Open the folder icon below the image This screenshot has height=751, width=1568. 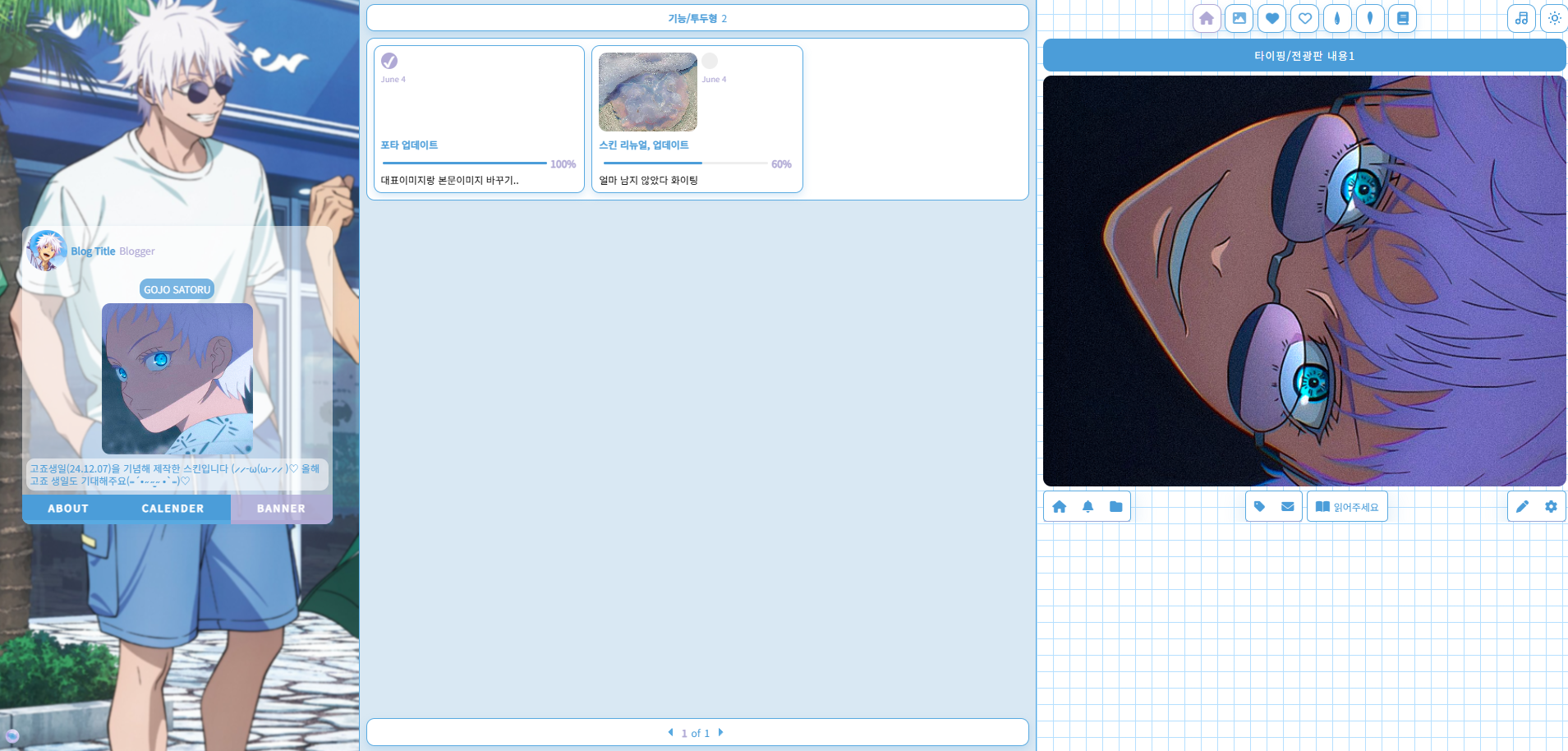coord(1115,507)
